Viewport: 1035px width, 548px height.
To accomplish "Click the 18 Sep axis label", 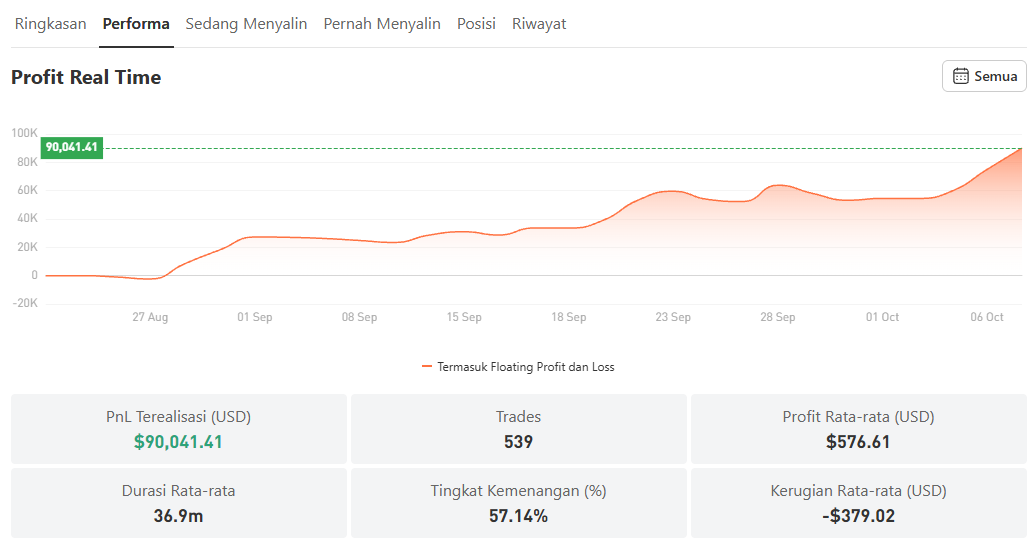I will click(568, 317).
